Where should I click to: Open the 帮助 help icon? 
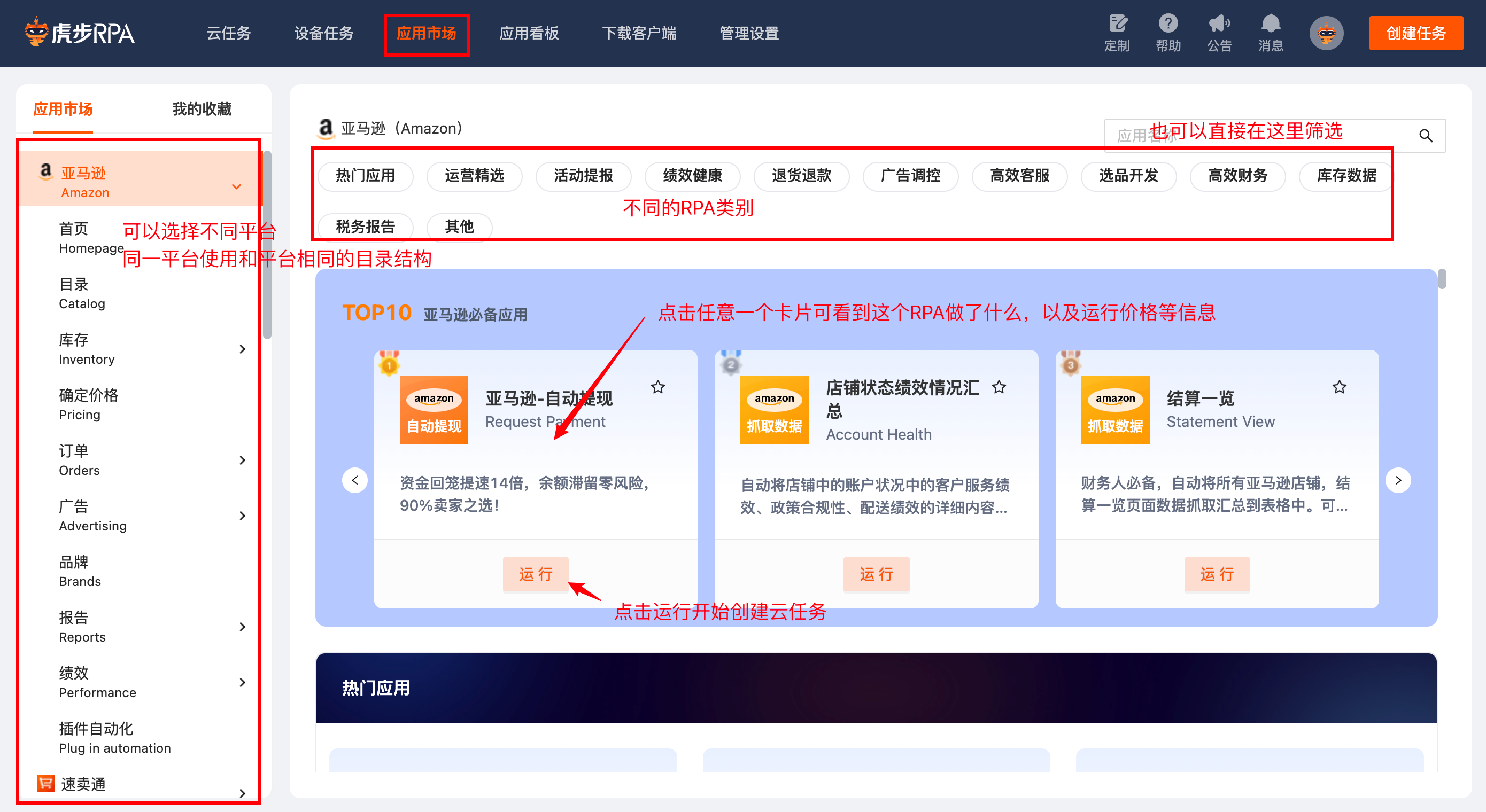(1168, 33)
